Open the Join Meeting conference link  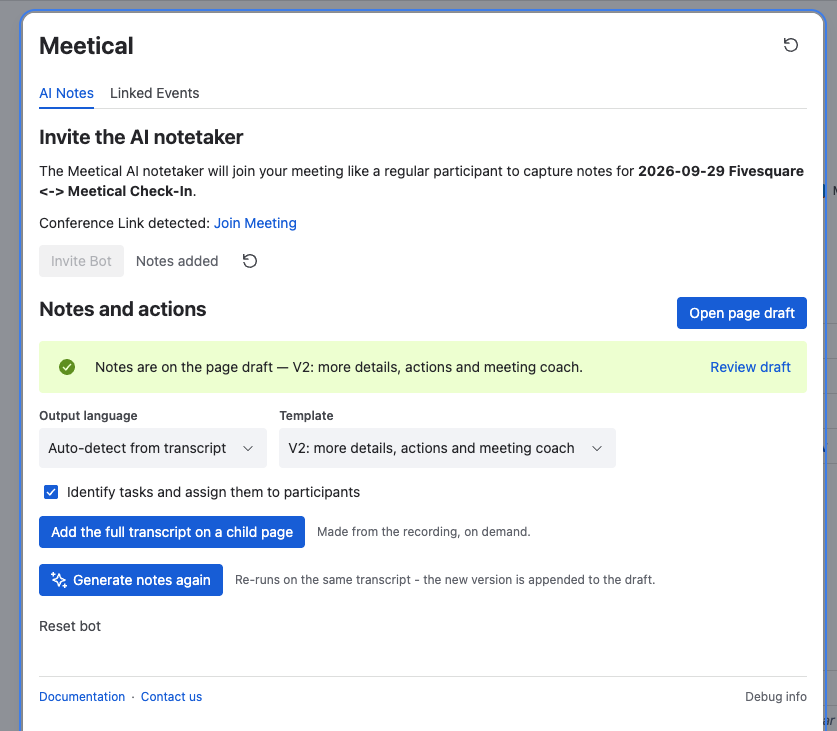click(255, 223)
